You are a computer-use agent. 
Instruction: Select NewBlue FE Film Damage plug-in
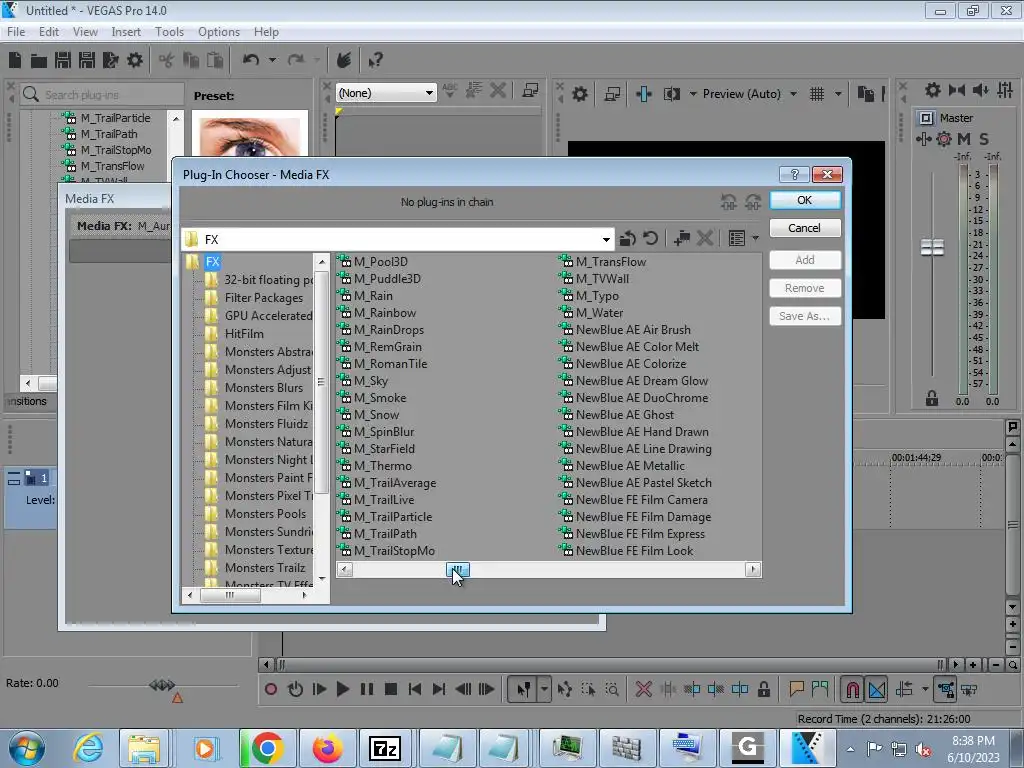pyautogui.click(x=643, y=517)
